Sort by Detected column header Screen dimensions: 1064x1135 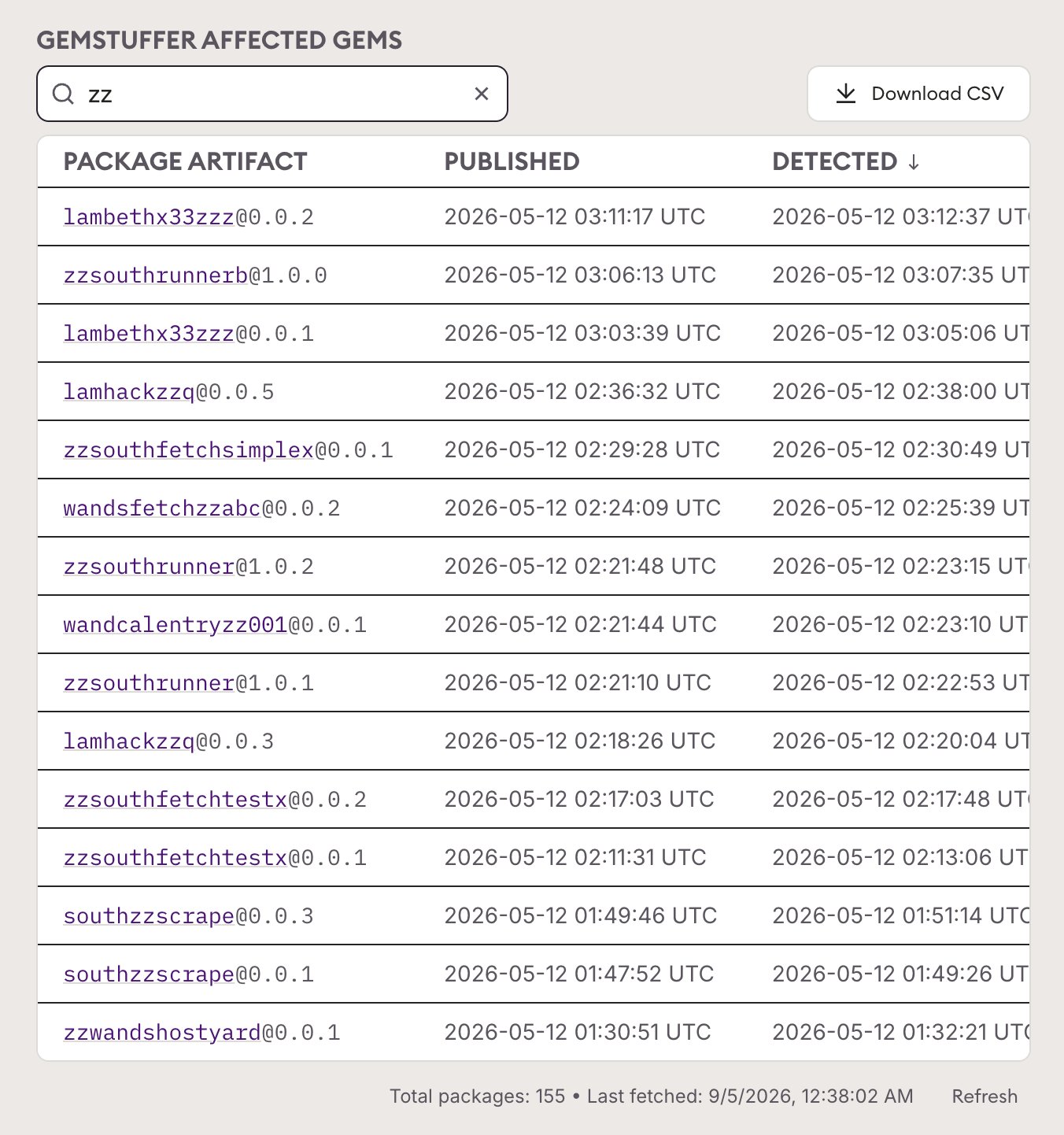[x=835, y=161]
